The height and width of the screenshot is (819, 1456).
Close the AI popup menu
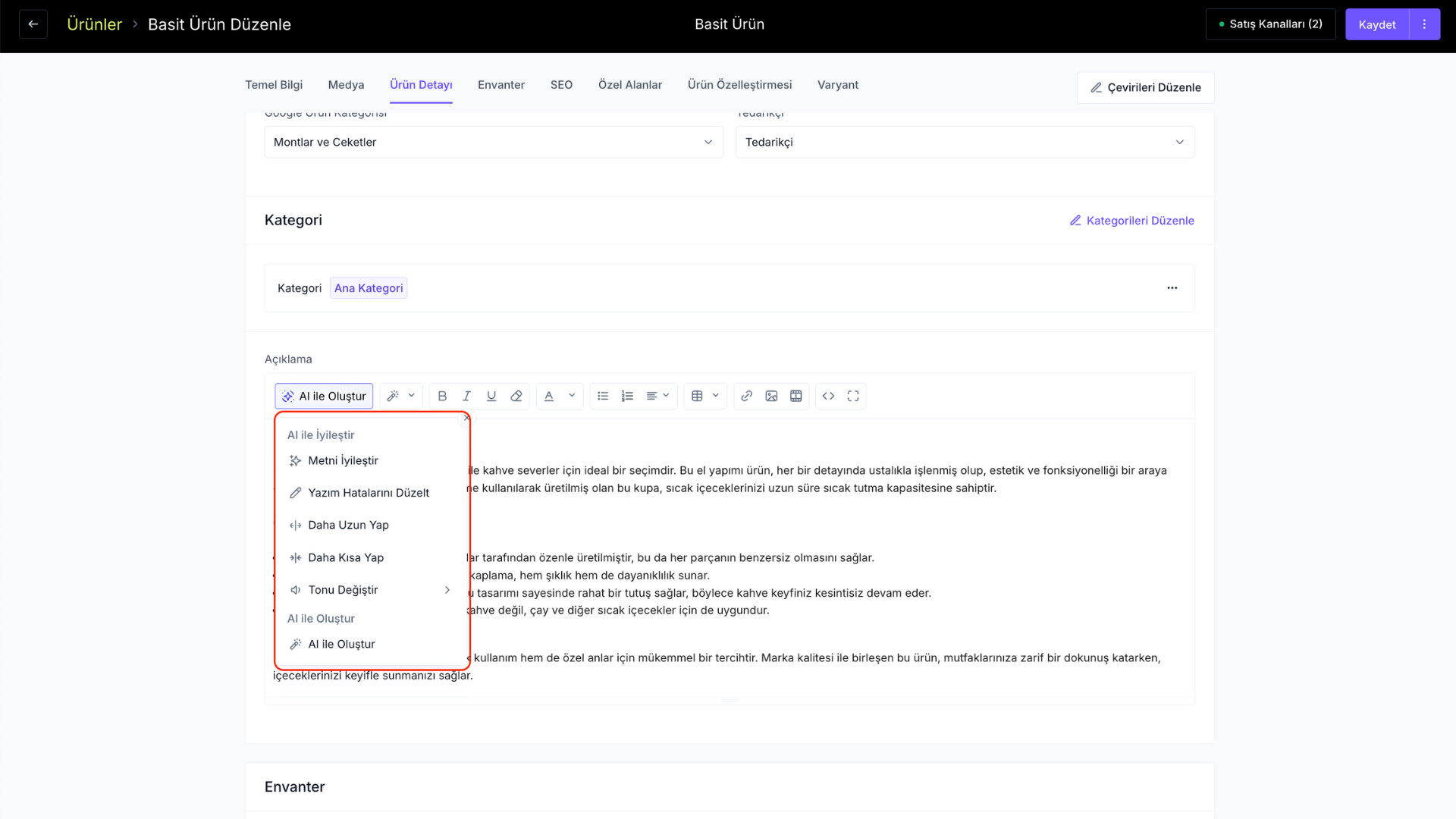pos(466,418)
